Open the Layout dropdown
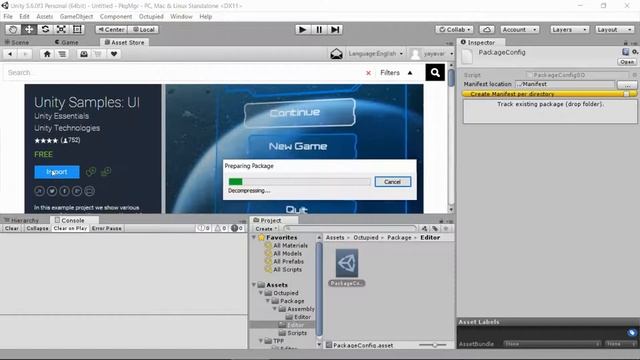The image size is (640, 360). coord(614,29)
